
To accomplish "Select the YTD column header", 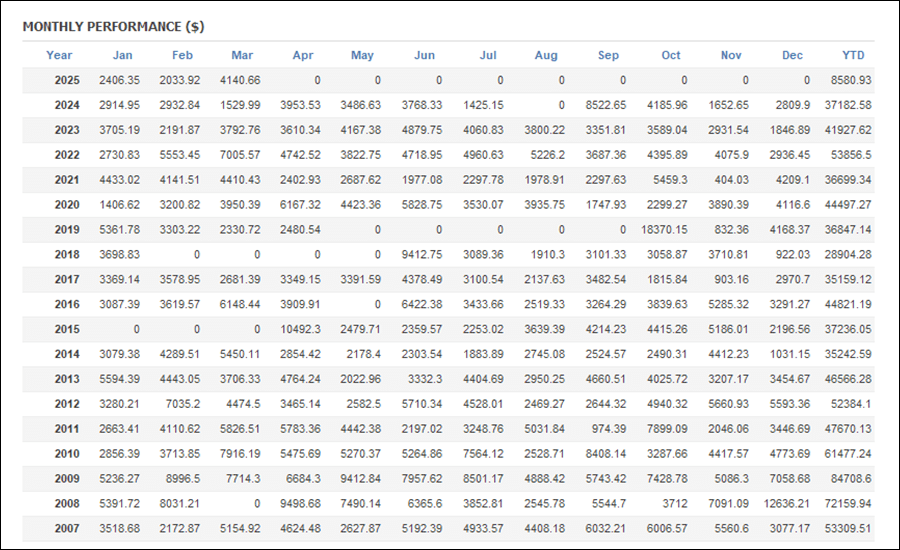I will (853, 55).
